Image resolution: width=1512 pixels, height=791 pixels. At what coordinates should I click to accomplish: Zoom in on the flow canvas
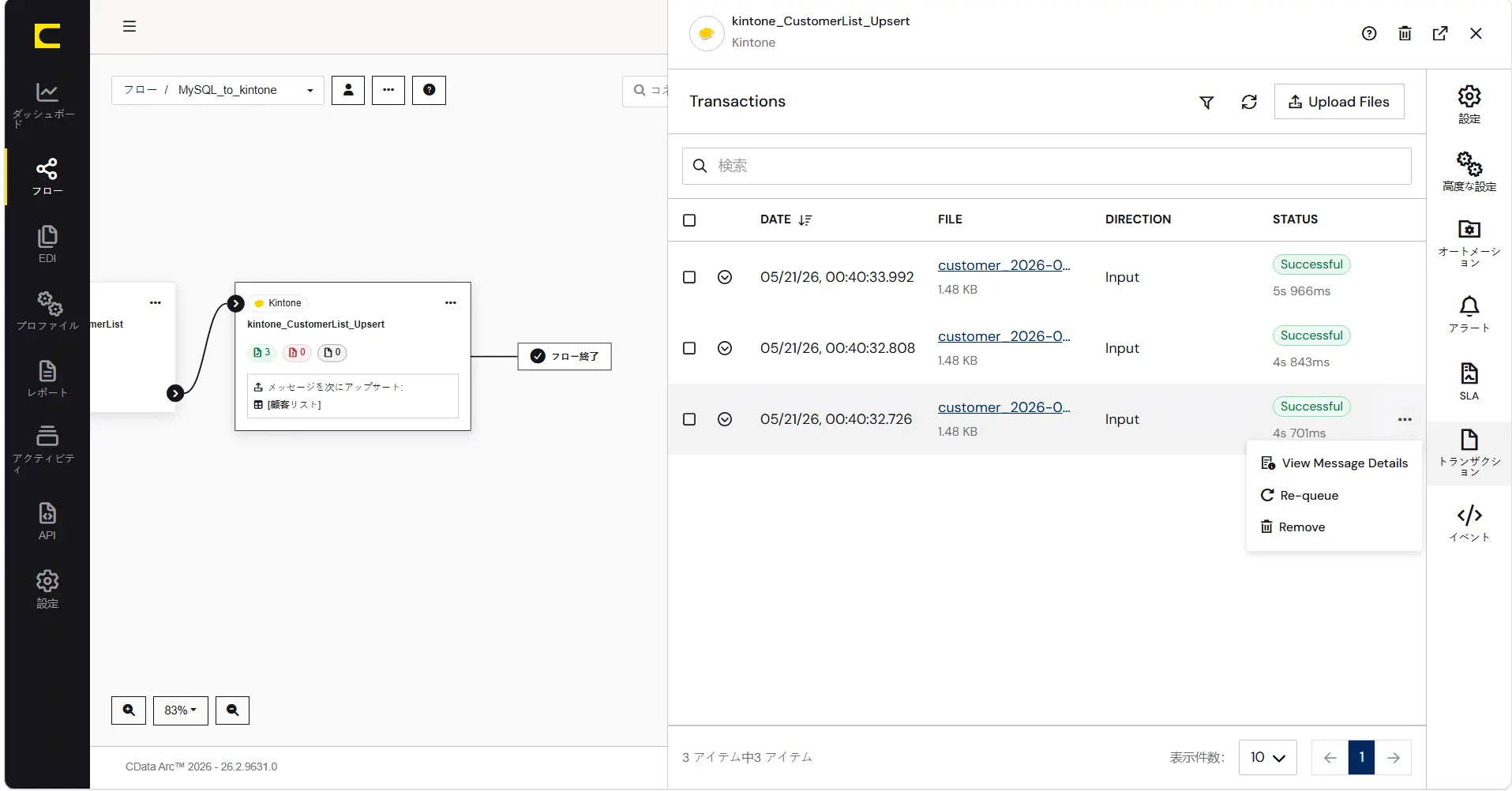click(129, 710)
